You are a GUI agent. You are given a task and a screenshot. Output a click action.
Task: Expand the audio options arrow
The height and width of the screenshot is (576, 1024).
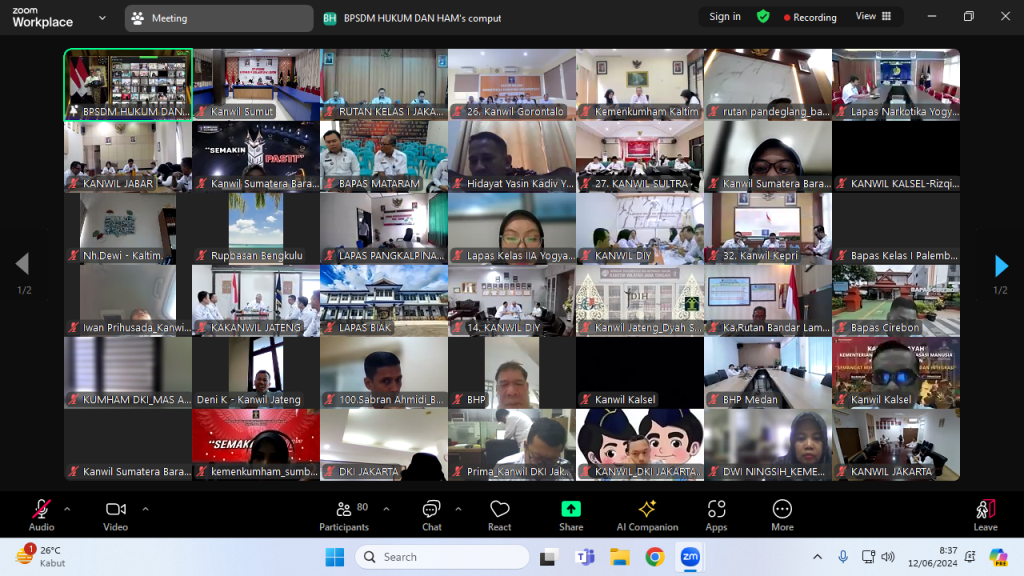point(67,509)
